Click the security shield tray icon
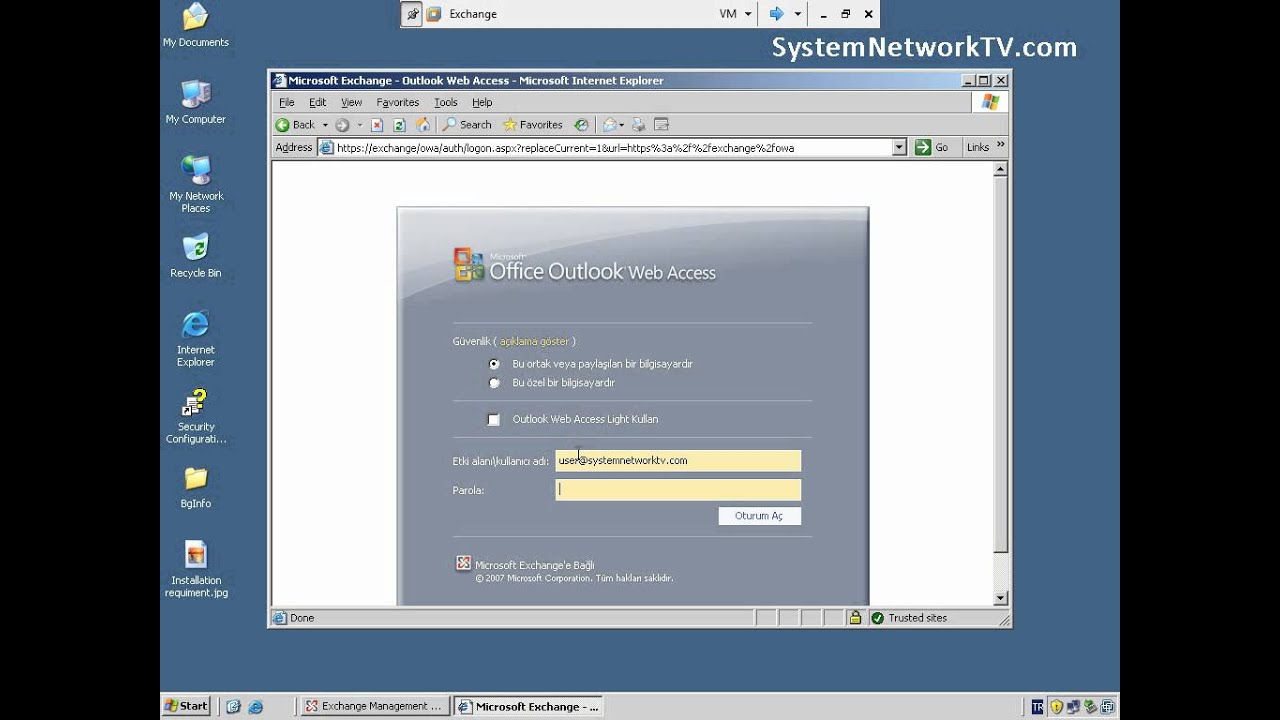 (1056, 706)
